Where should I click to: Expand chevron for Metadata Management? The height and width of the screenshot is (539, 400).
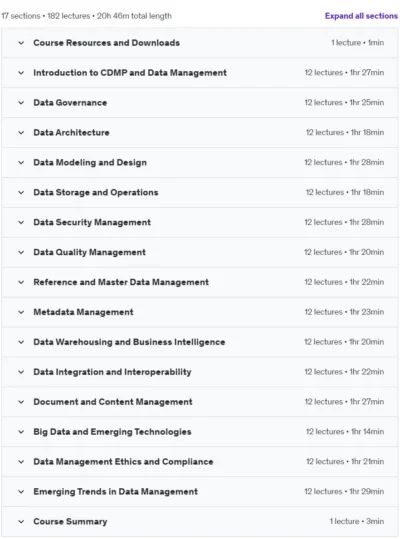click(21, 312)
